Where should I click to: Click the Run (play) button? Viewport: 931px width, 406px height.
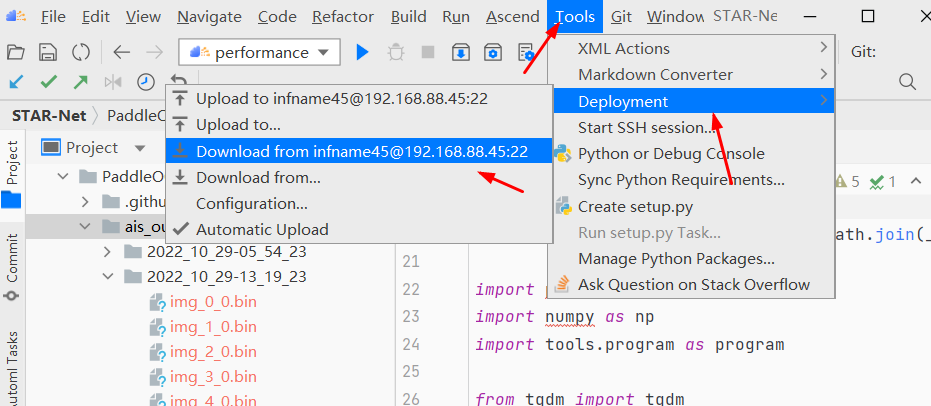click(363, 52)
